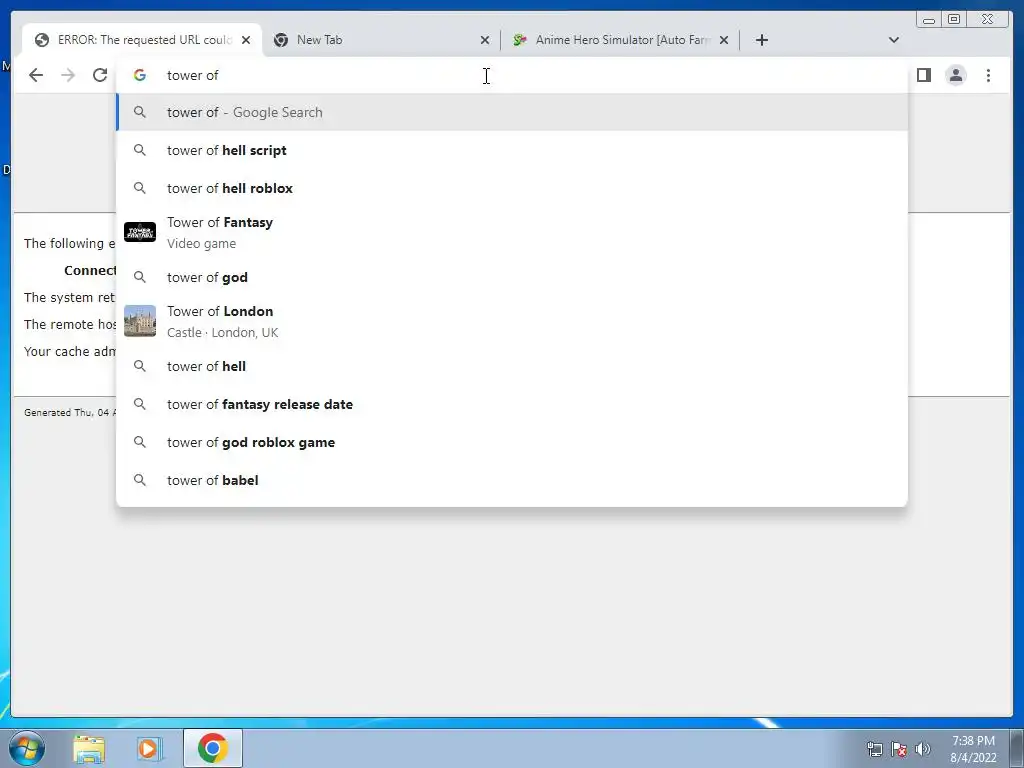The height and width of the screenshot is (768, 1024).
Task: Choose 'tower of hell roblox' suggestion
Action: pyautogui.click(x=512, y=188)
